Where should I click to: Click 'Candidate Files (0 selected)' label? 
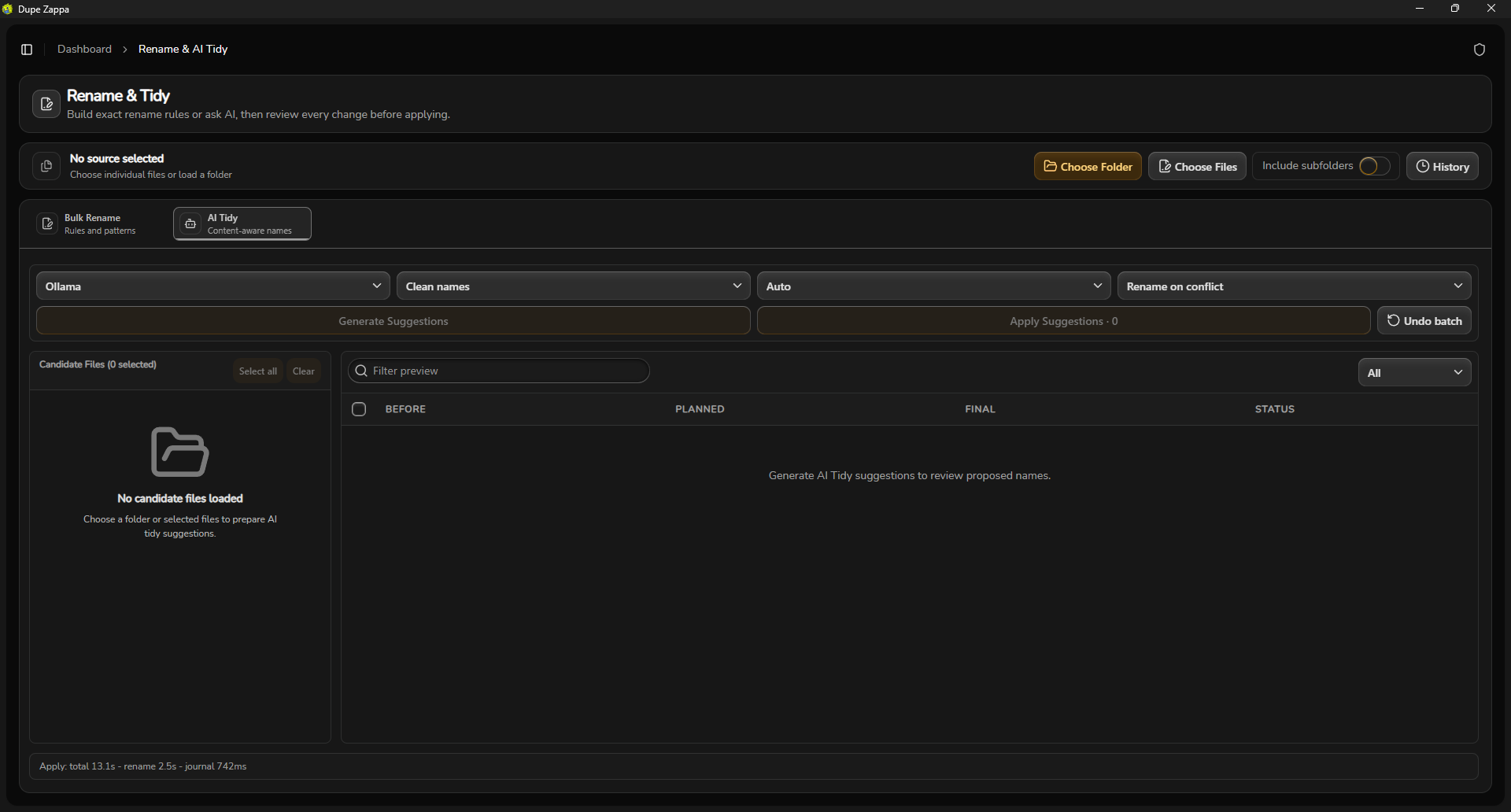(x=98, y=364)
